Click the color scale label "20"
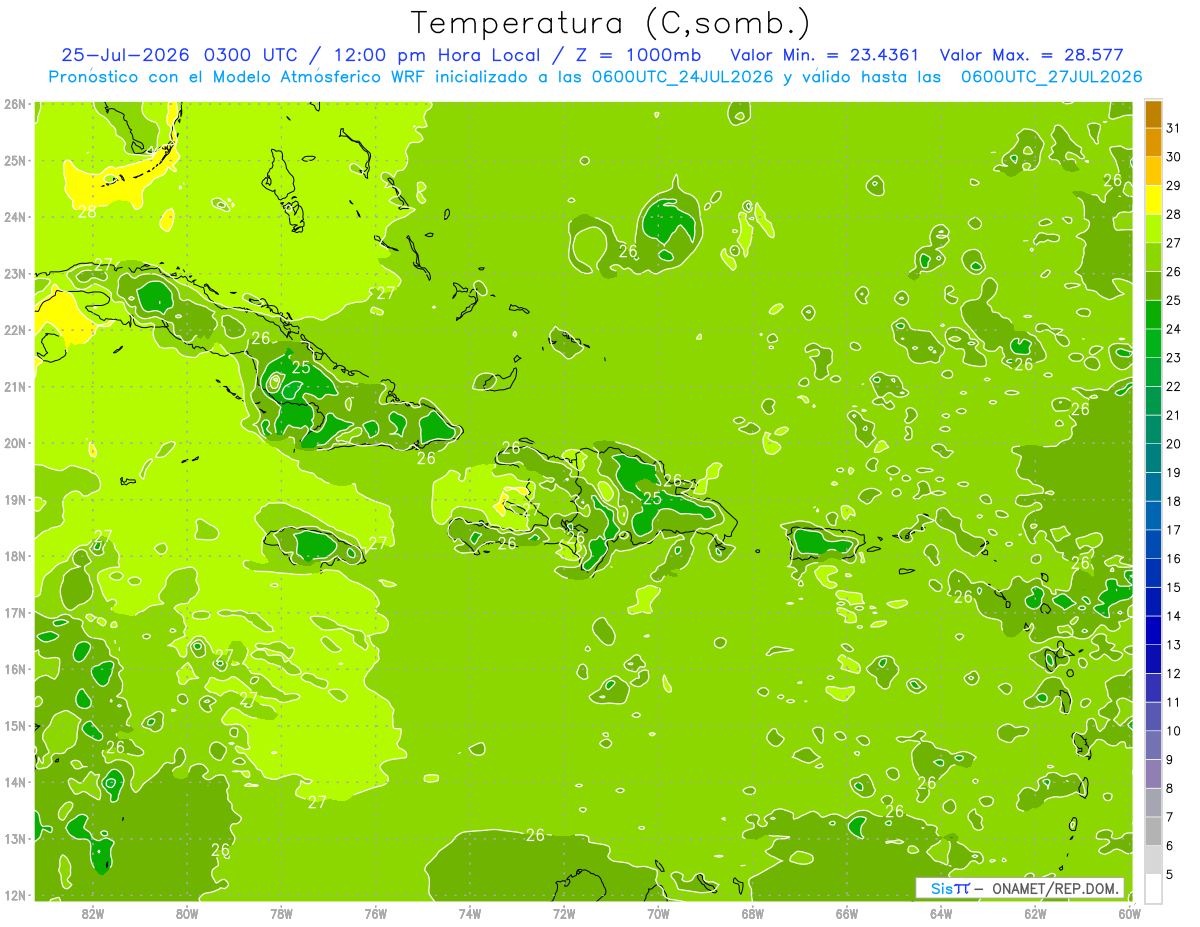Image resolution: width=1200 pixels, height=927 pixels. 1174,444
